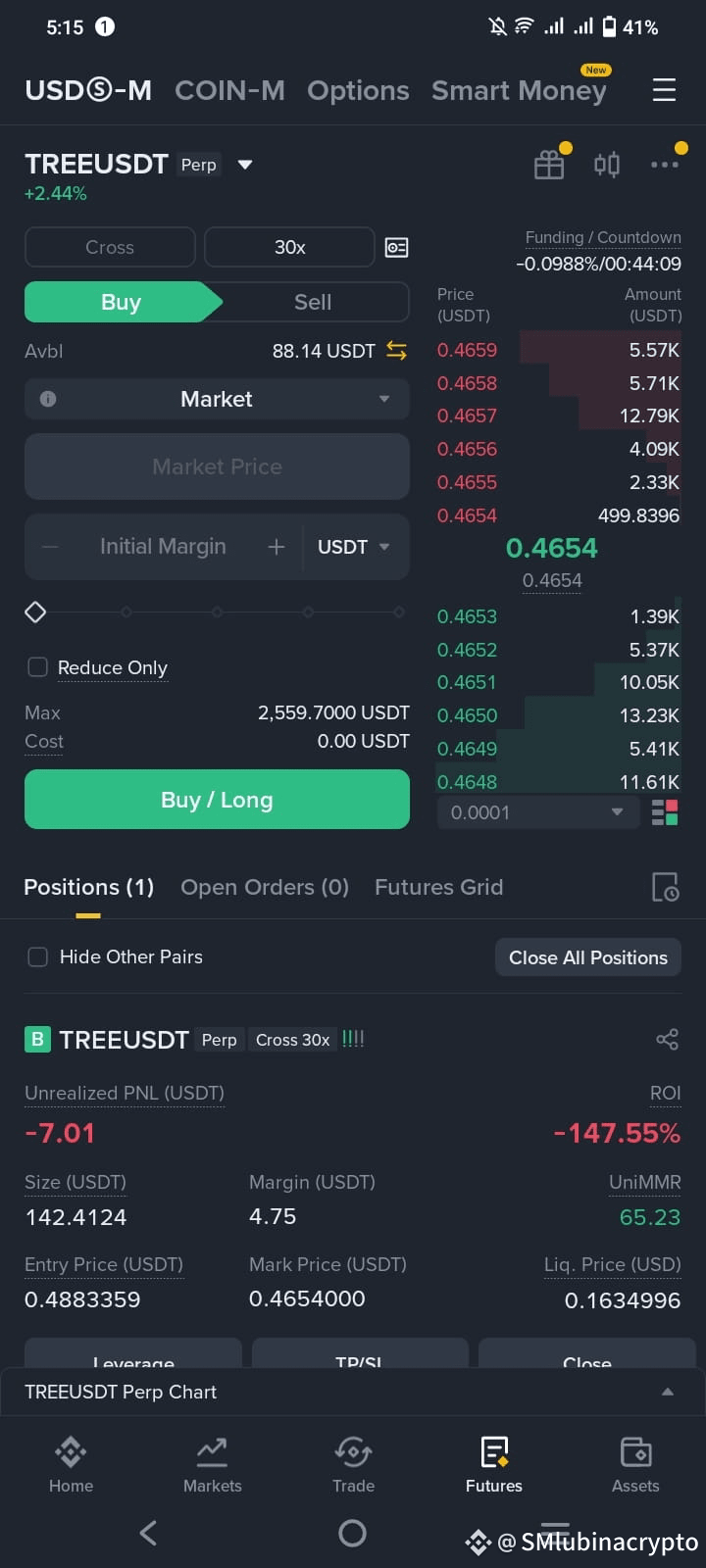Open the hamburger menu icon
This screenshot has height=1568, width=706.
(x=664, y=90)
